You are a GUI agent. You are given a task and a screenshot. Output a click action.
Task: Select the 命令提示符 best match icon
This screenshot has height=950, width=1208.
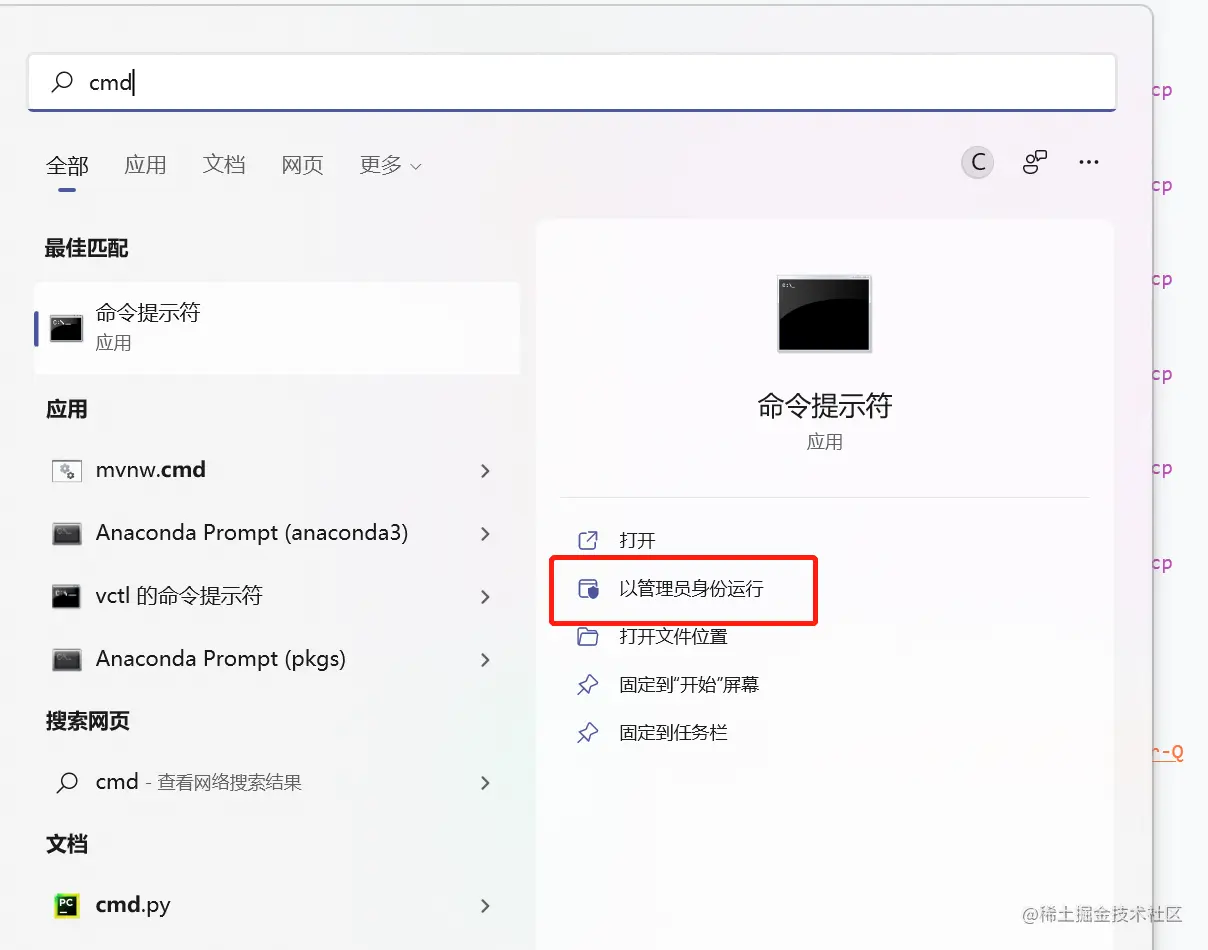pos(64,327)
